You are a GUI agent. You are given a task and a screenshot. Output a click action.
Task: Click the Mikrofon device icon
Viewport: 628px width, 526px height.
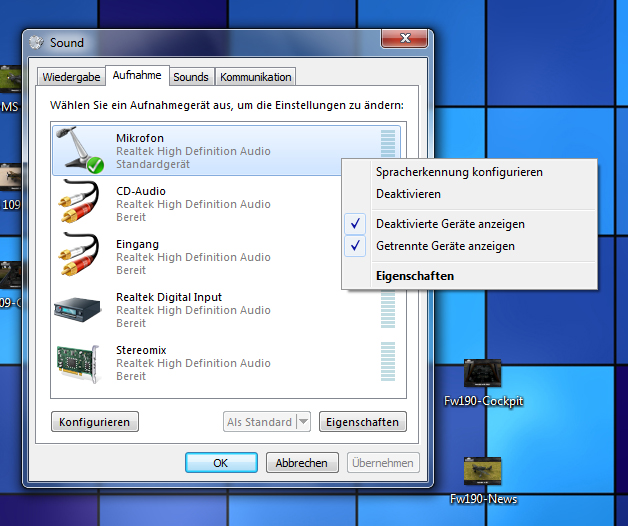pyautogui.click(x=80, y=150)
